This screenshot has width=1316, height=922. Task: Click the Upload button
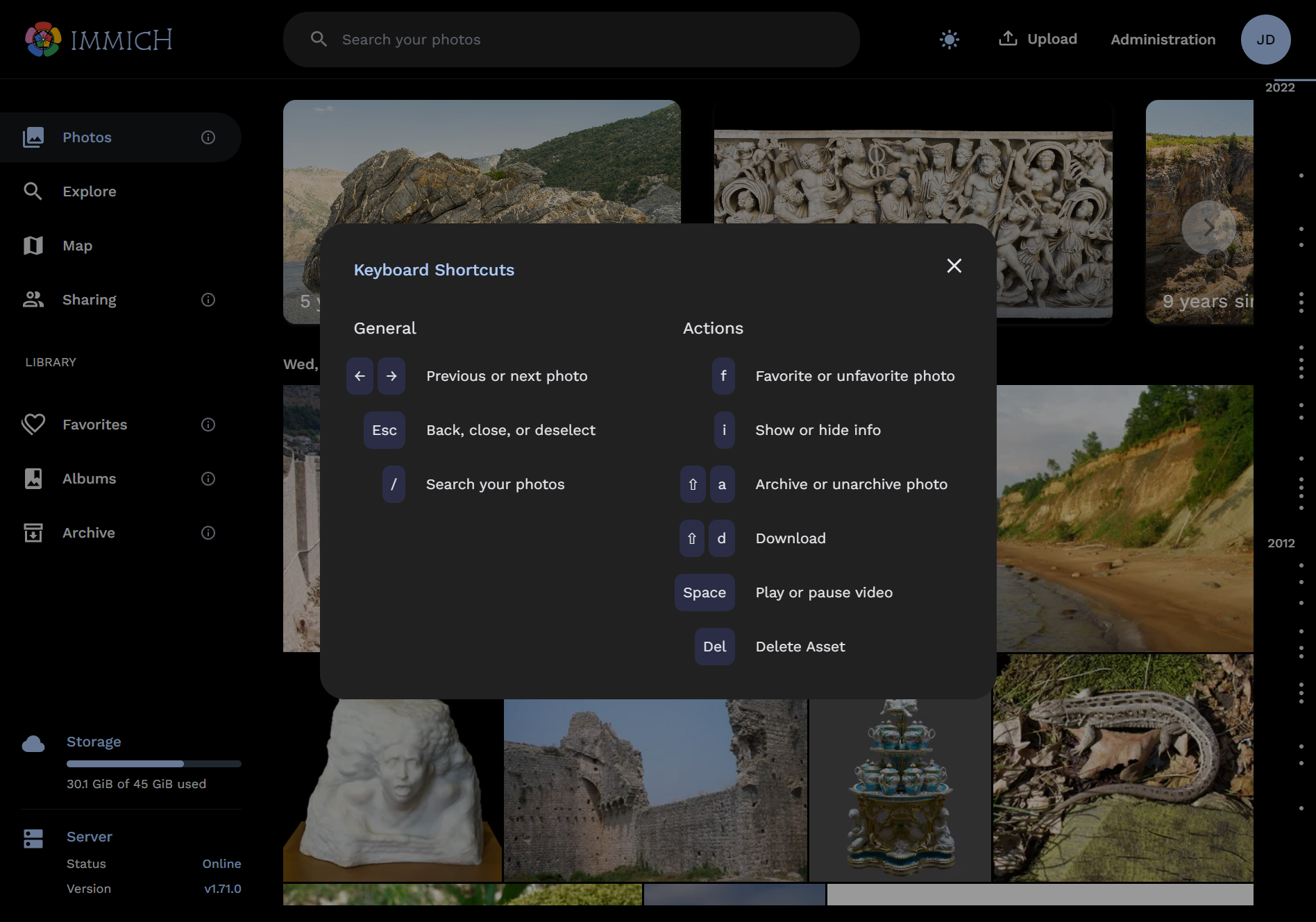click(1038, 40)
